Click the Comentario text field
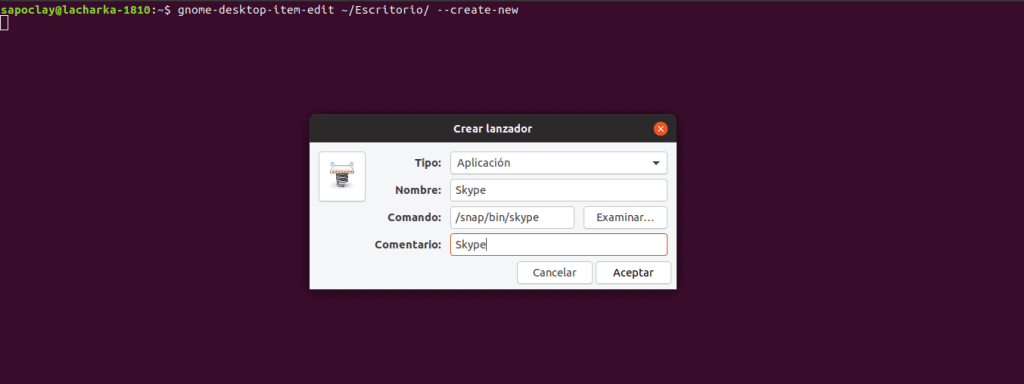The height and width of the screenshot is (384, 1024). pos(558,245)
